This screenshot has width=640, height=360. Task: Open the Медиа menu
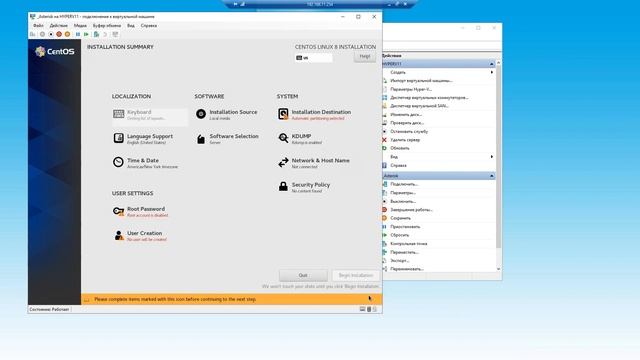pyautogui.click(x=80, y=25)
